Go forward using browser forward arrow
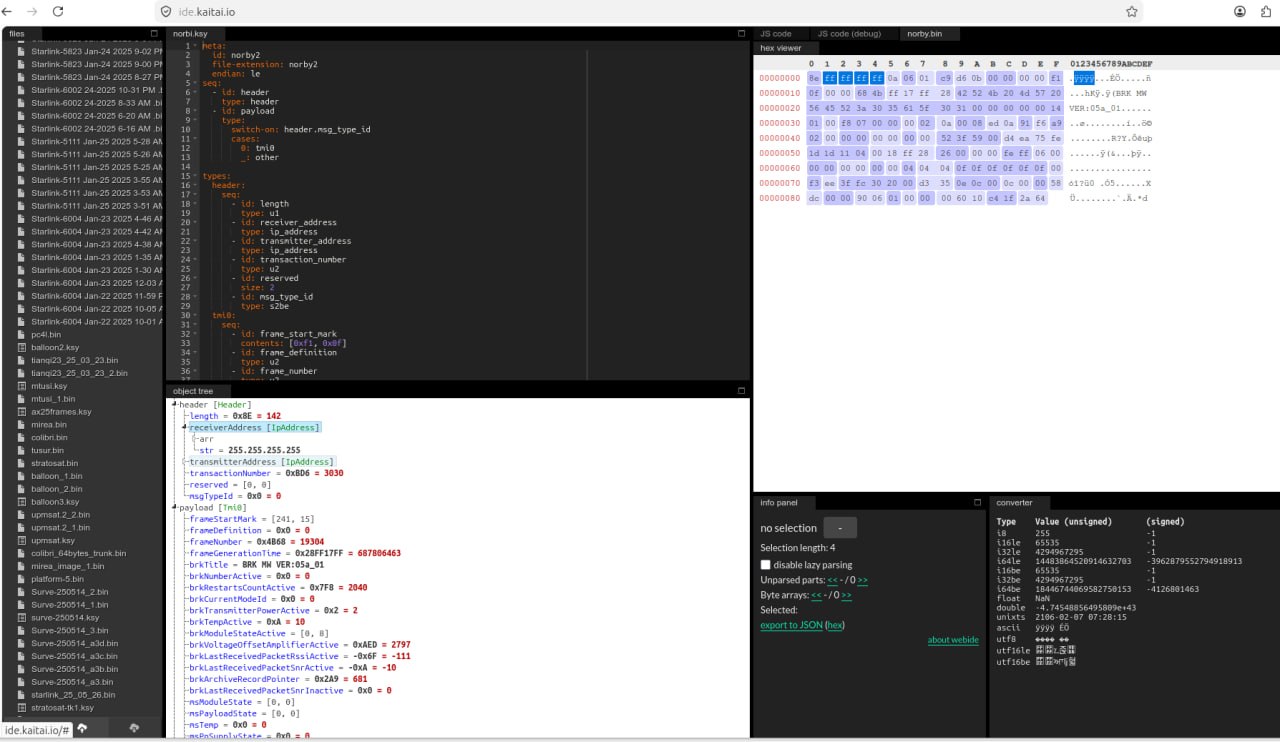 pyautogui.click(x=34, y=11)
